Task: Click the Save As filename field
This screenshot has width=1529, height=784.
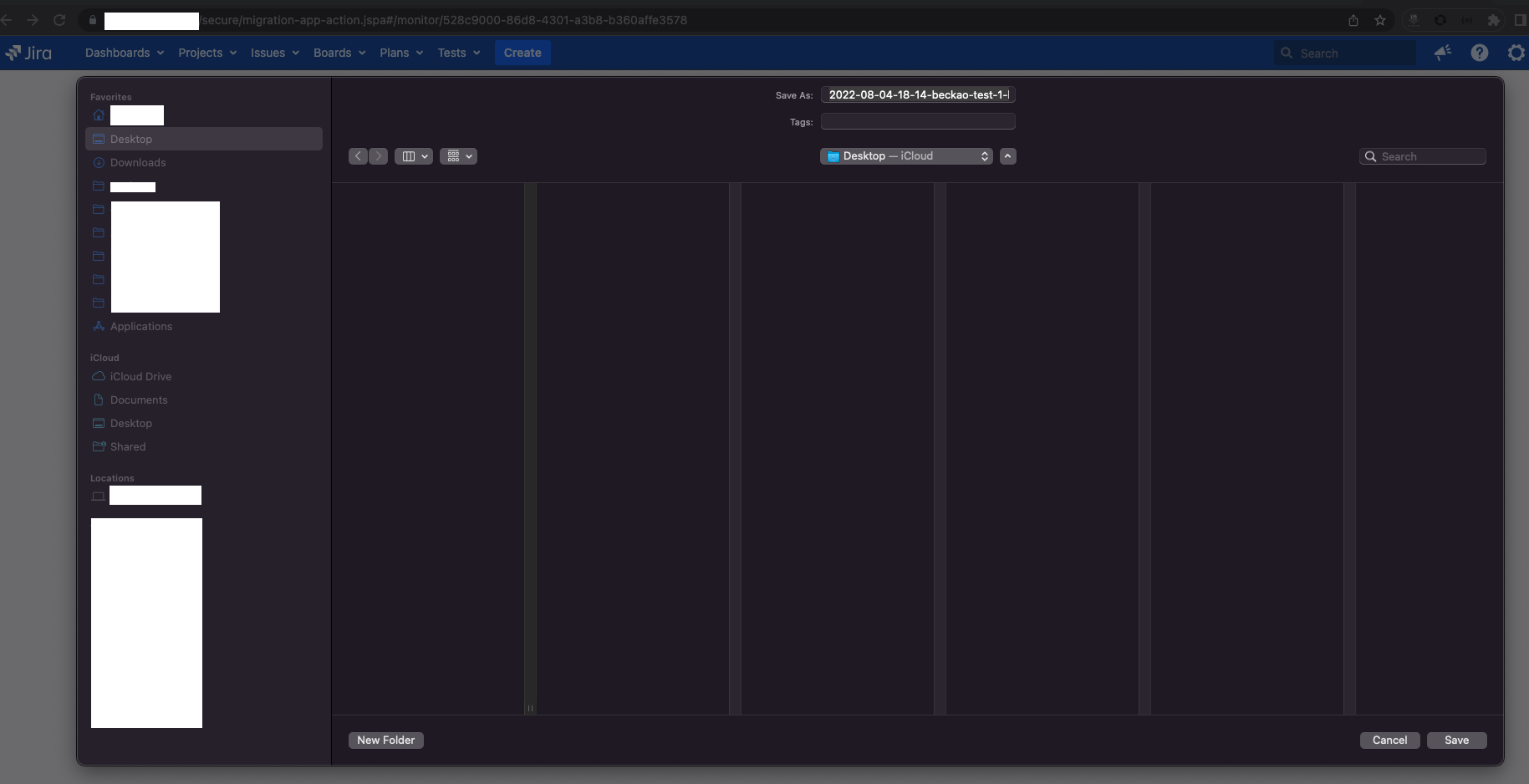Action: 918,94
